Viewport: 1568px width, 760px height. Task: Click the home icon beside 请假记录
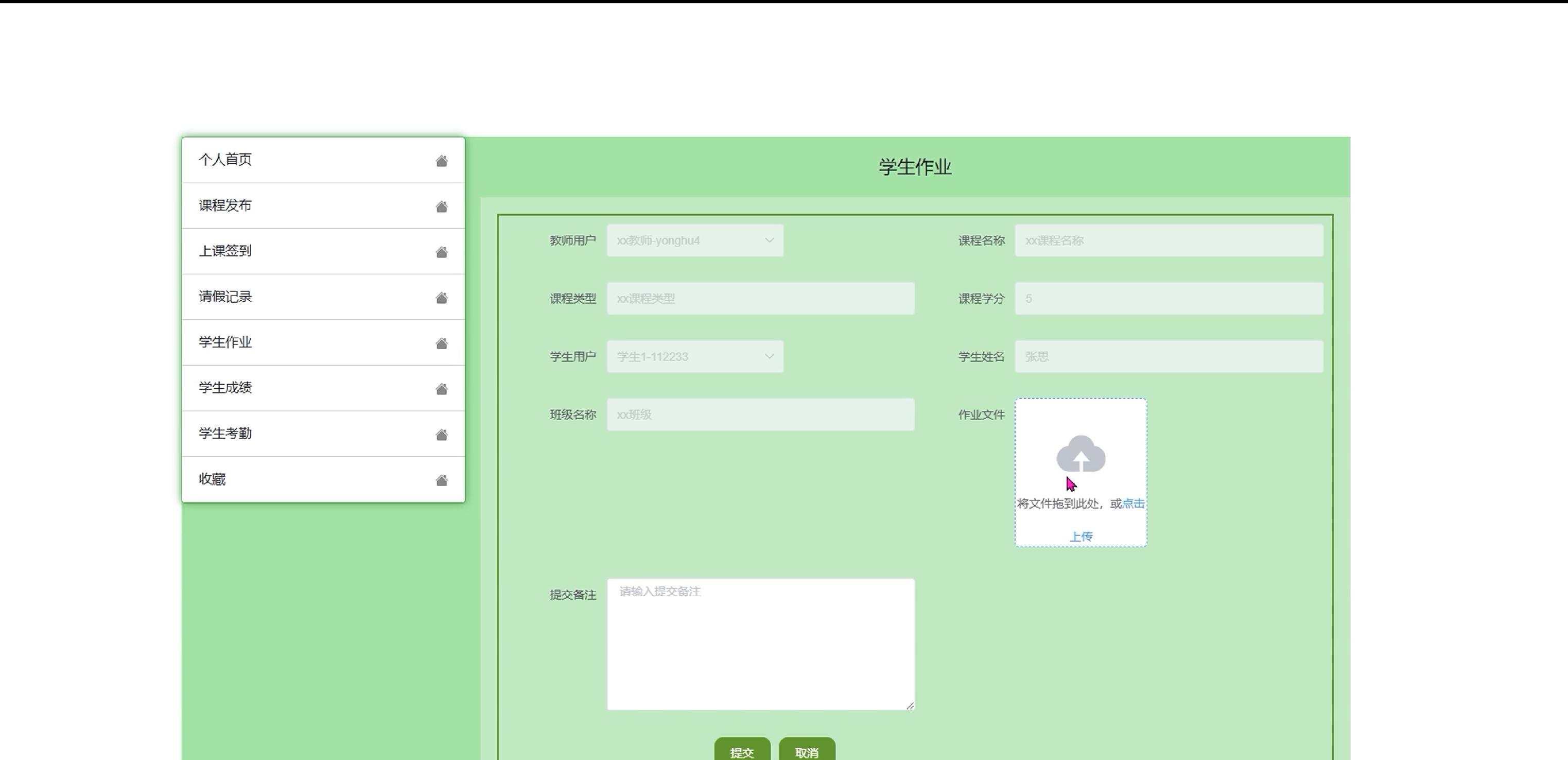coord(441,298)
